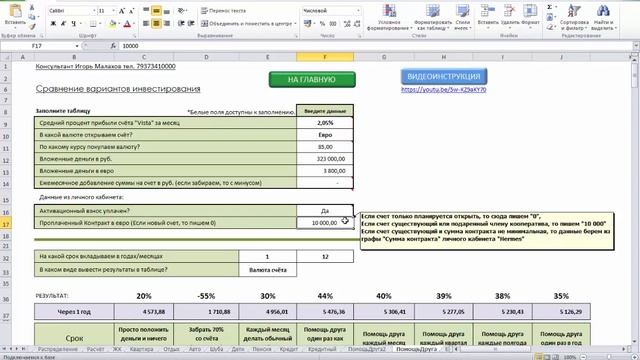Click the font color A icon
This screenshot has height=360, width=640.
coord(127,24)
